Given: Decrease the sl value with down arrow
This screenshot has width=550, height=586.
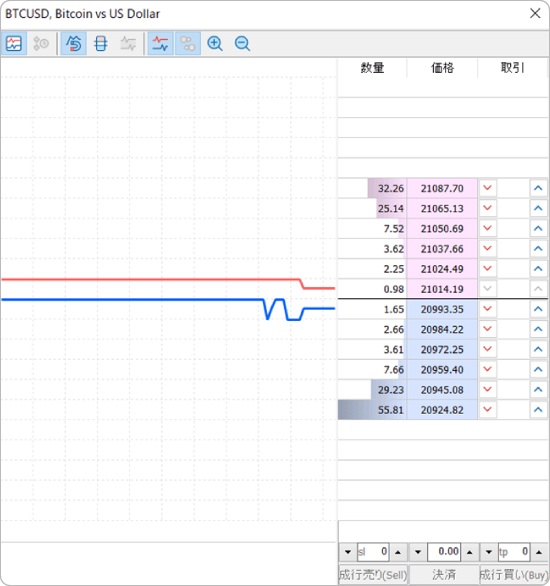Looking at the screenshot, I should click(x=348, y=552).
